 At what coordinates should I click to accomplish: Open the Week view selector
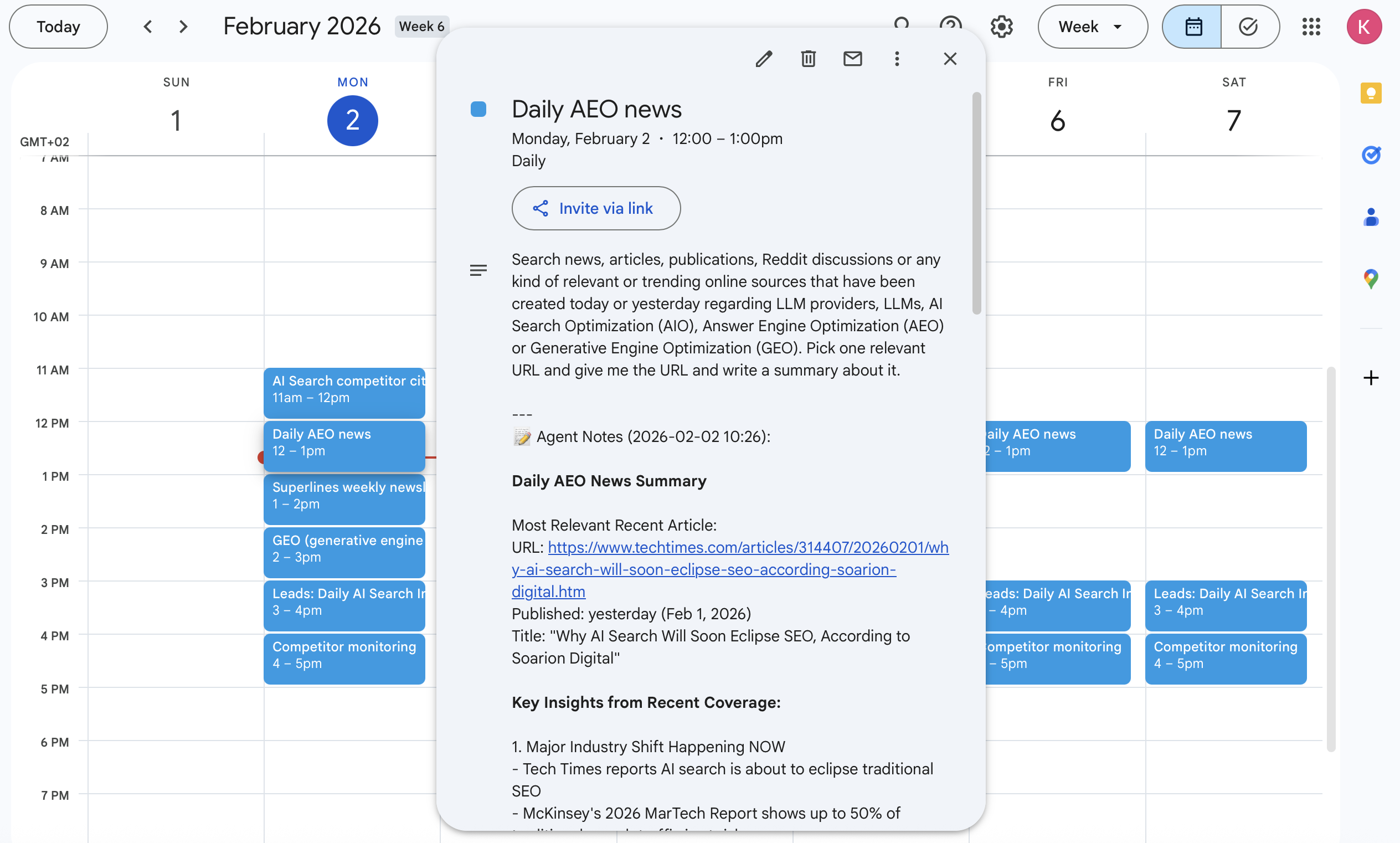click(1092, 26)
